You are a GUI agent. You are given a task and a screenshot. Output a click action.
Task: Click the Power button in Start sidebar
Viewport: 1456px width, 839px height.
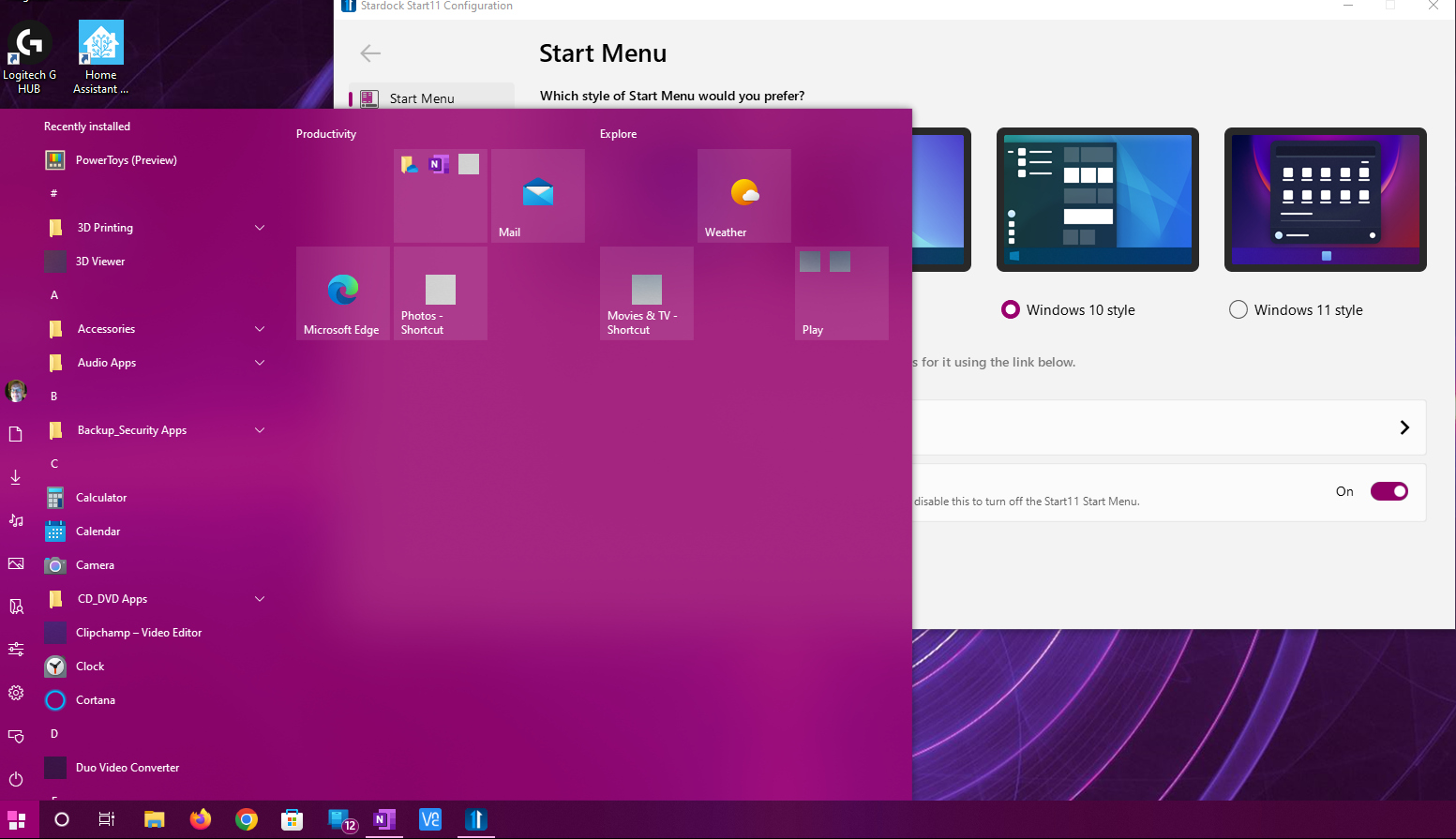coord(16,779)
